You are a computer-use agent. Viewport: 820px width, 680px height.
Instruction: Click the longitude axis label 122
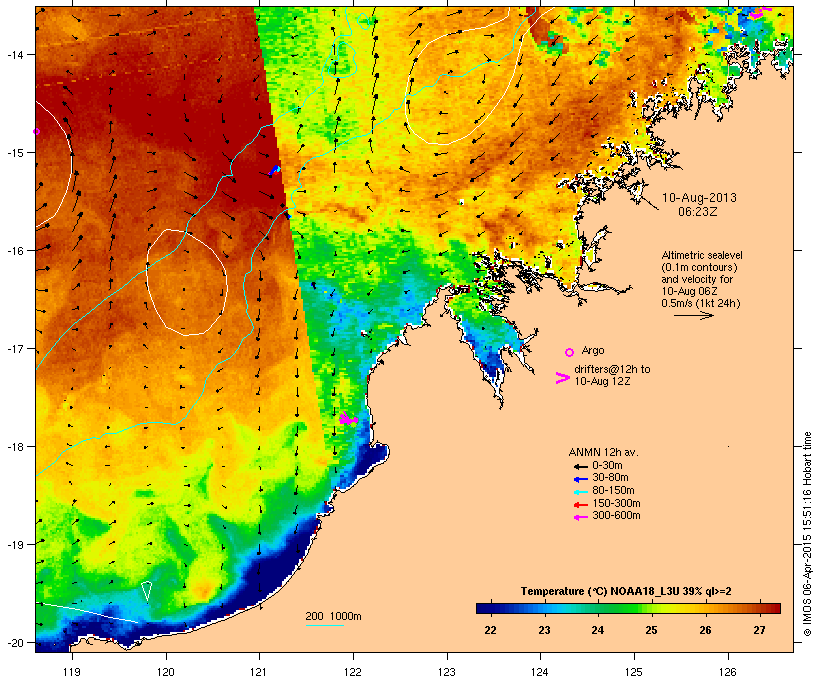pos(353,672)
